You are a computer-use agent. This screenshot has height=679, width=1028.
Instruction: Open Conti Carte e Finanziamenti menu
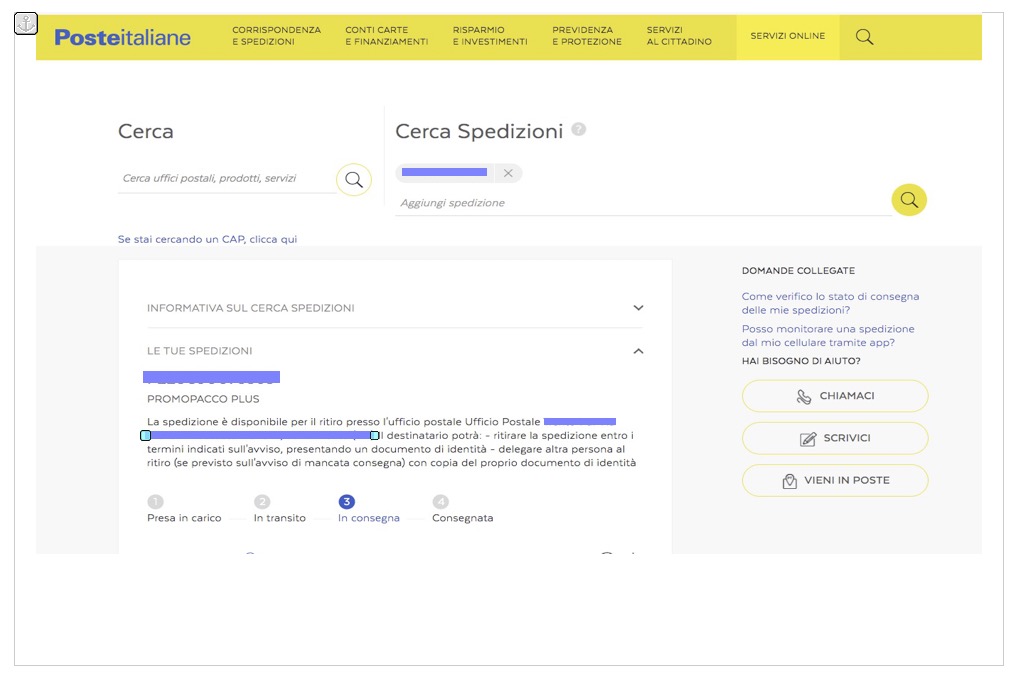[386, 36]
